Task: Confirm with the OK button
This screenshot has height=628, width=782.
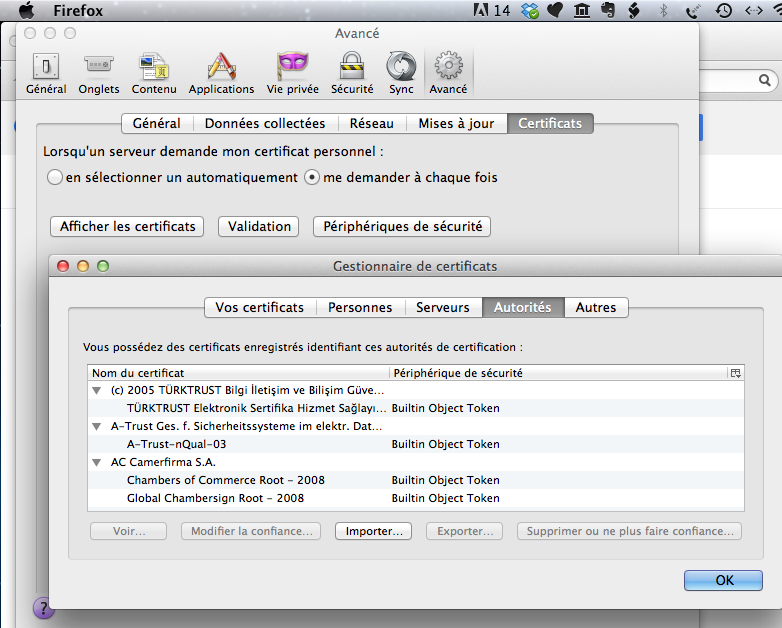Action: (723, 581)
